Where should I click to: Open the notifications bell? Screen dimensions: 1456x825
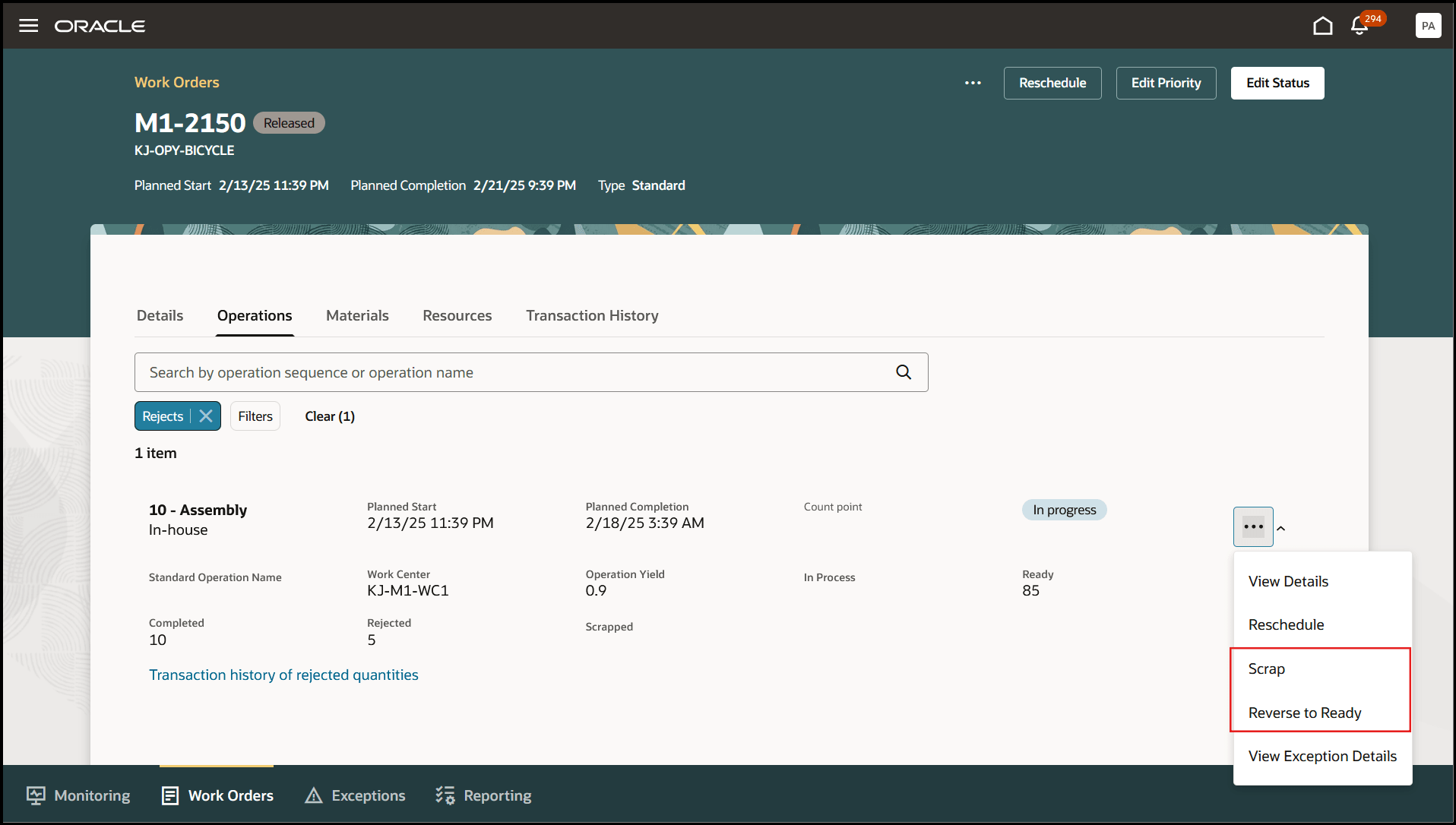coord(1359,26)
